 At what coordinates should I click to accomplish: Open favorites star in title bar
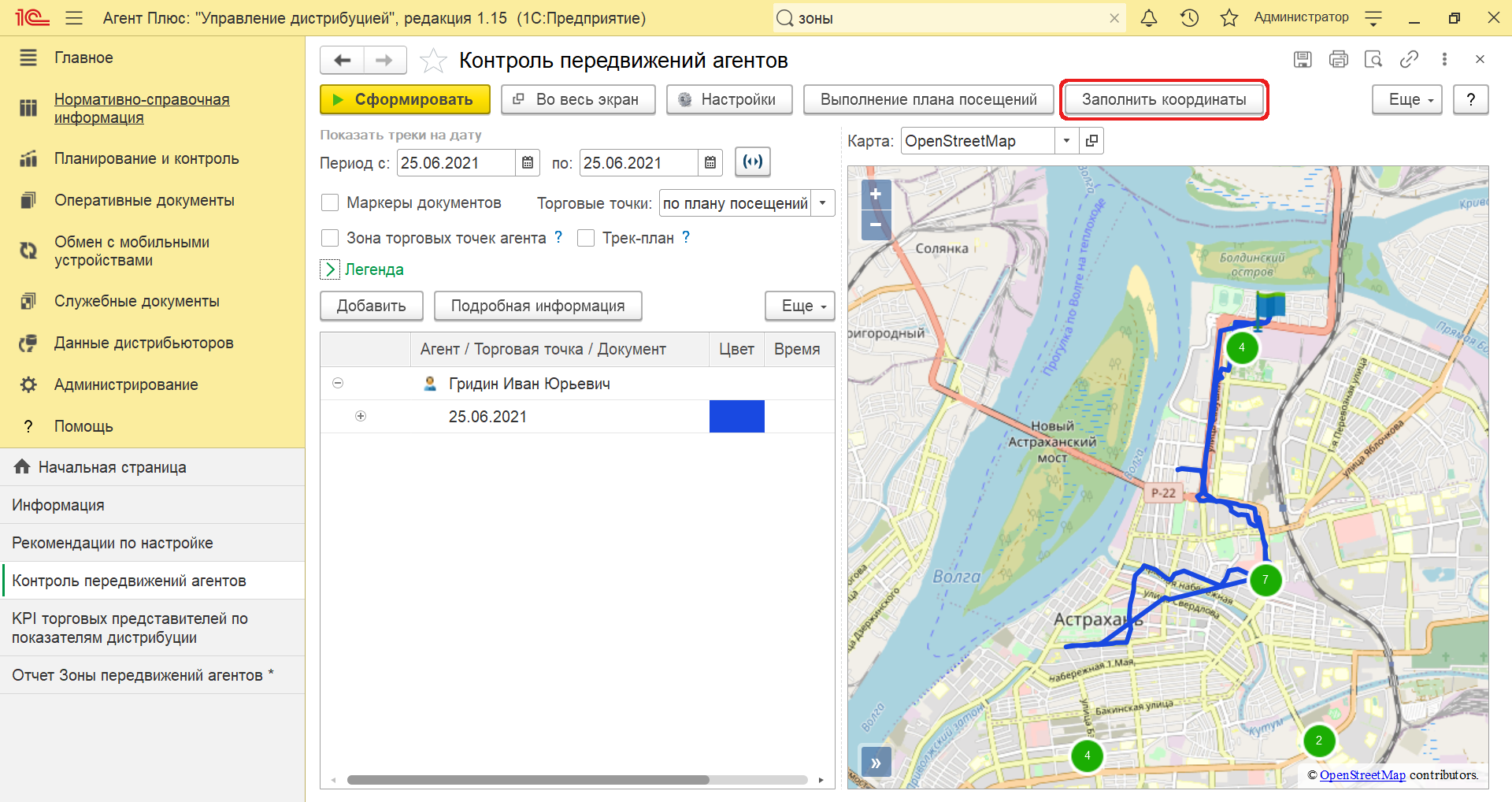click(x=1229, y=17)
